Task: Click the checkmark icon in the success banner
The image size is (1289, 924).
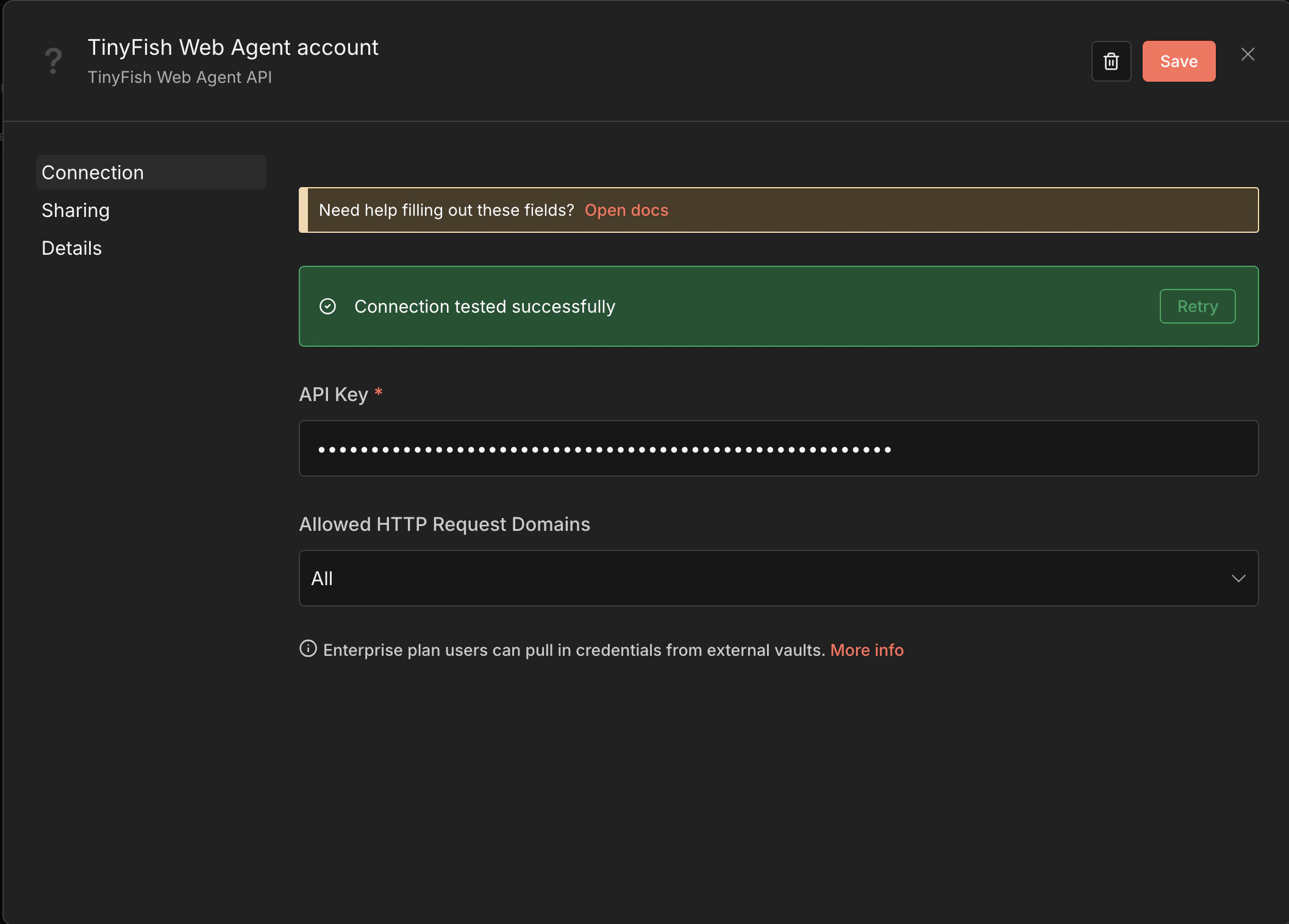Action: pyautogui.click(x=328, y=306)
